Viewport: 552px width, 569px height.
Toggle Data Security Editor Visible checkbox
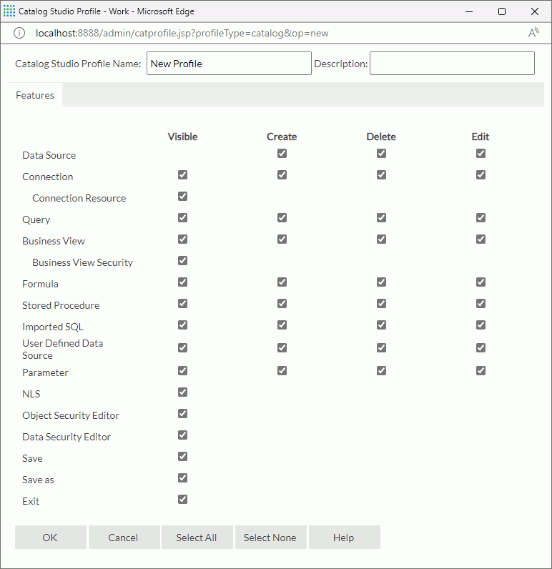point(183,435)
